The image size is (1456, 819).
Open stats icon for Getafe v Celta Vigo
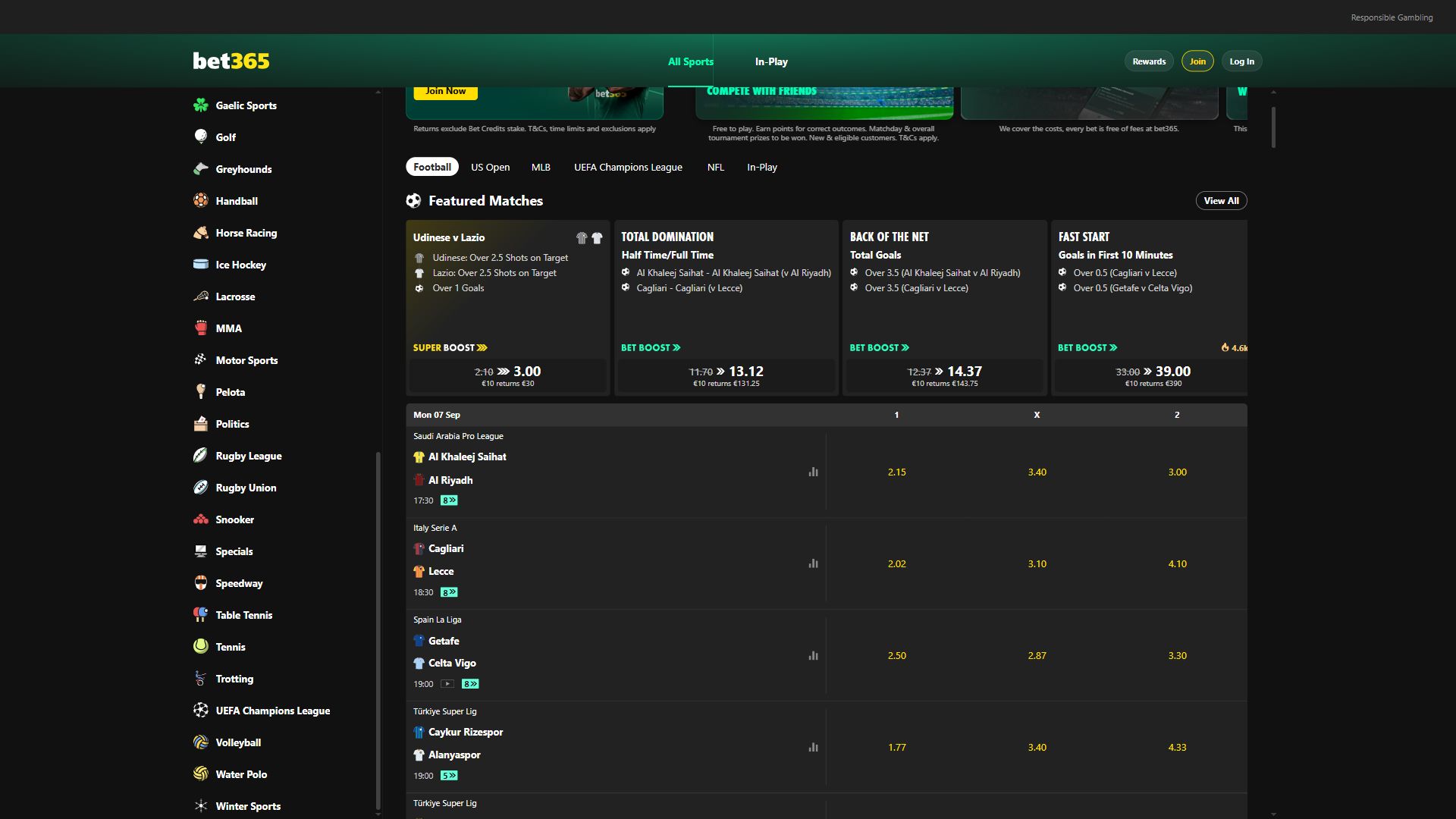point(813,655)
